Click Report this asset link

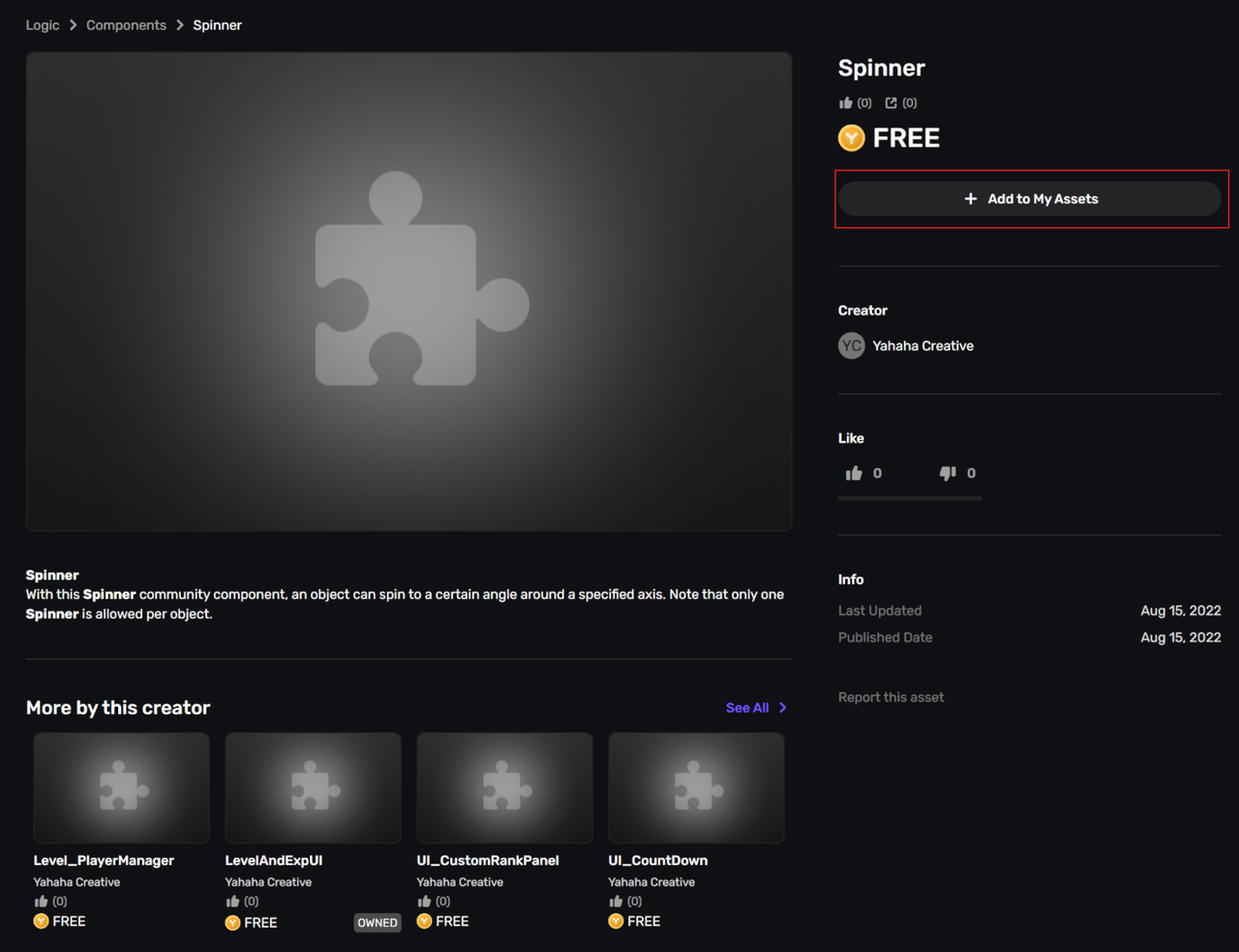click(x=891, y=698)
